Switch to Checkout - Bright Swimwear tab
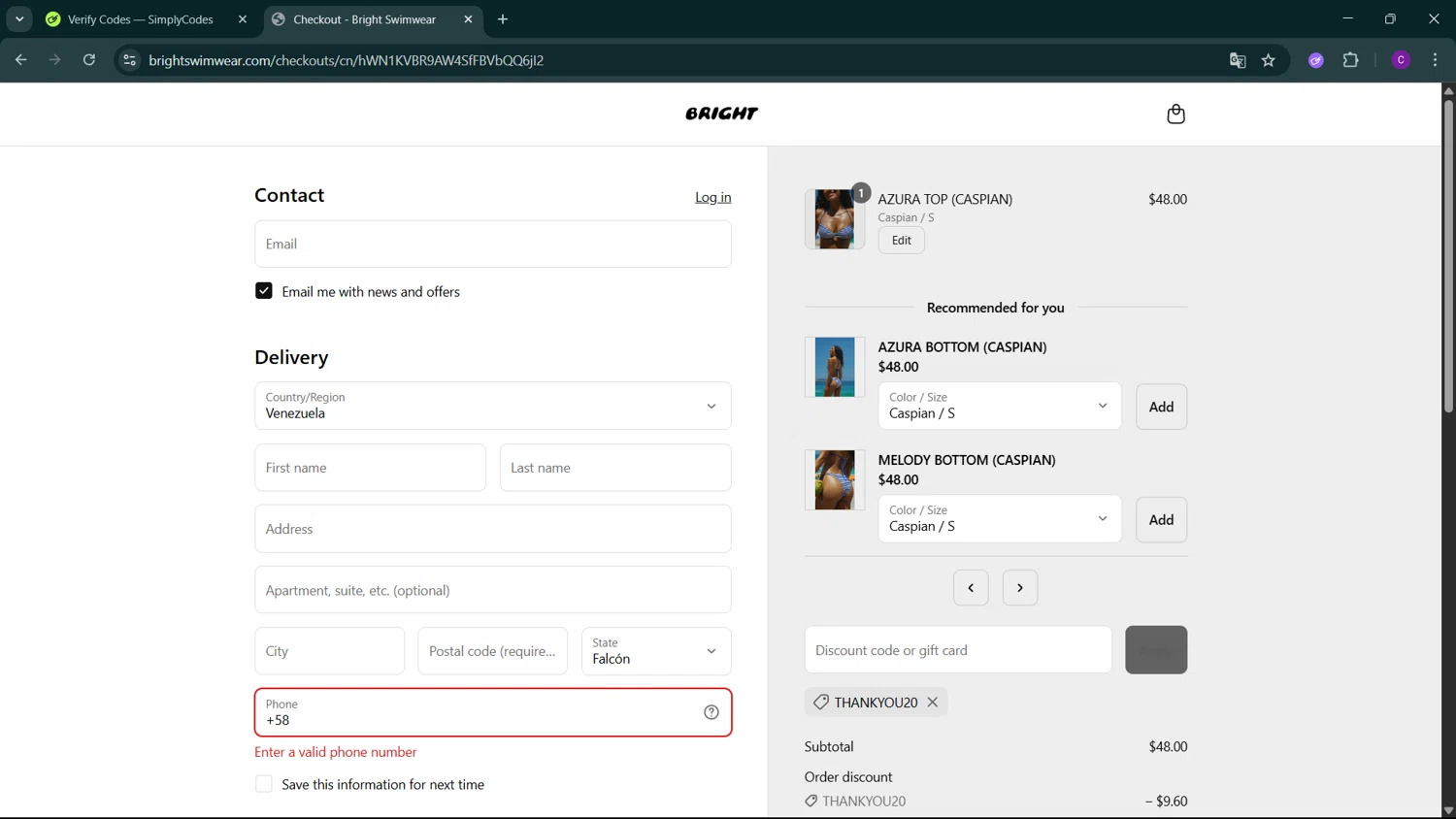 (373, 19)
